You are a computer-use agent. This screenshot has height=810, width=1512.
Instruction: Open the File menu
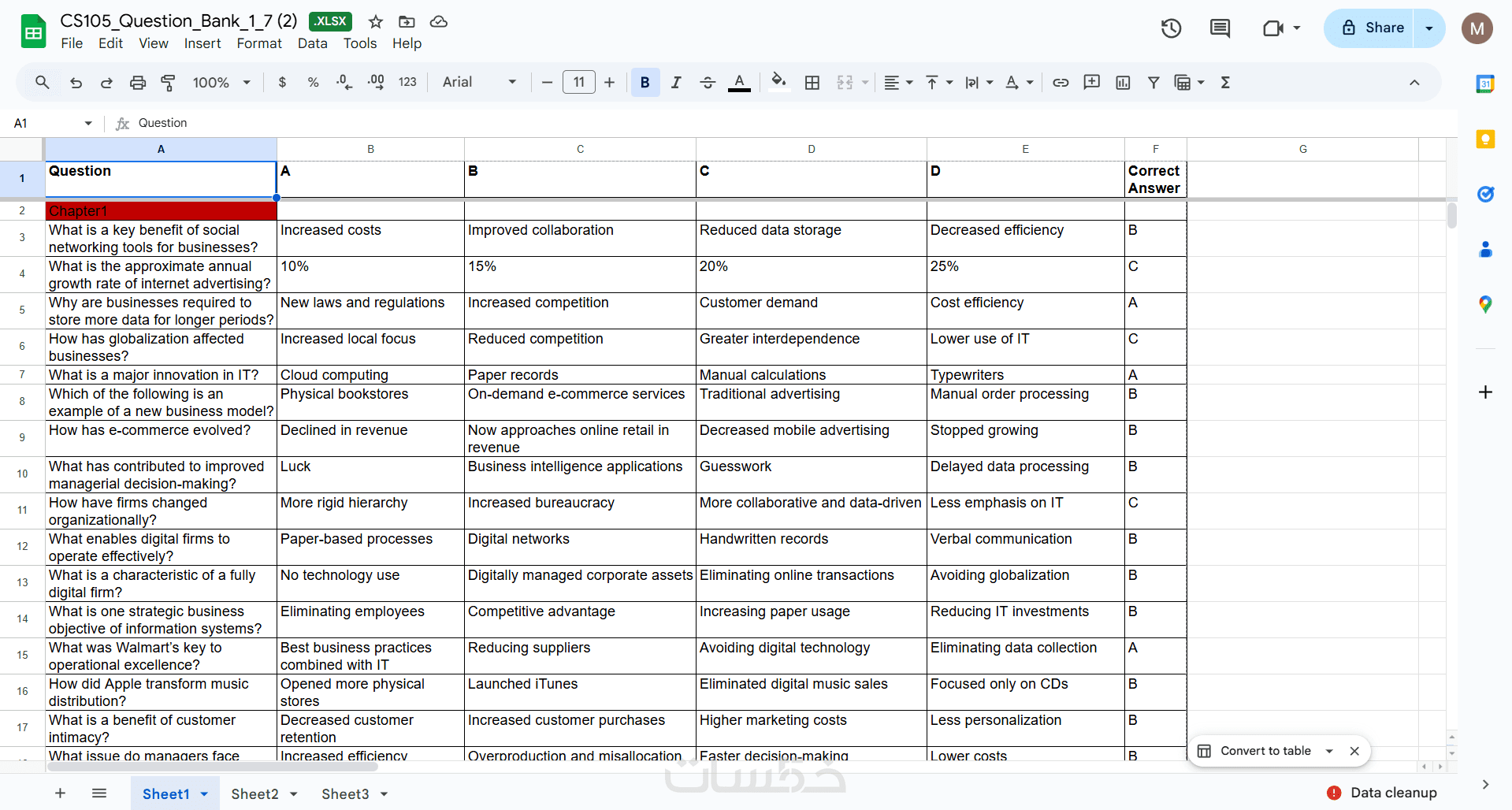click(72, 43)
